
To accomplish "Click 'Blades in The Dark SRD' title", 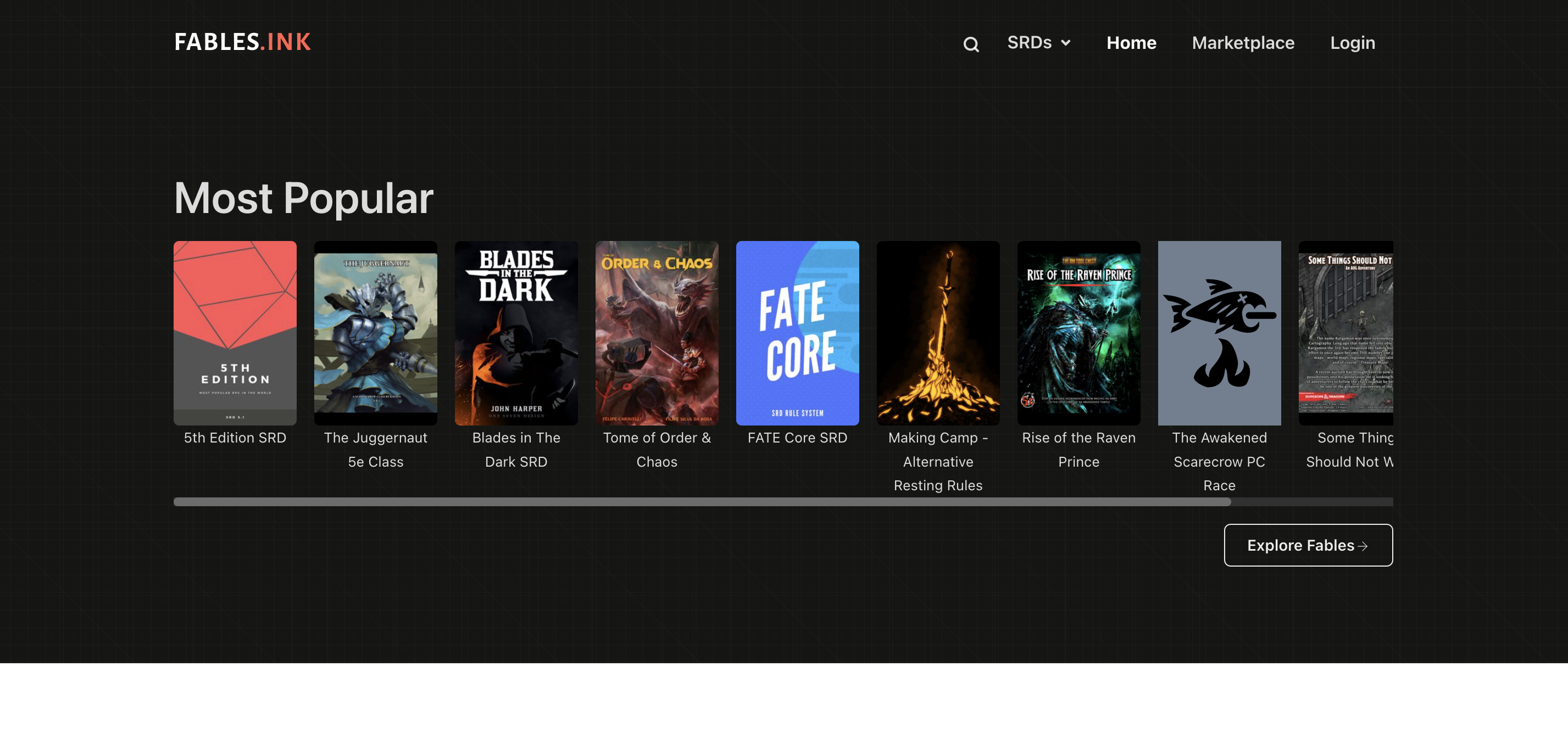I will pyautogui.click(x=516, y=450).
